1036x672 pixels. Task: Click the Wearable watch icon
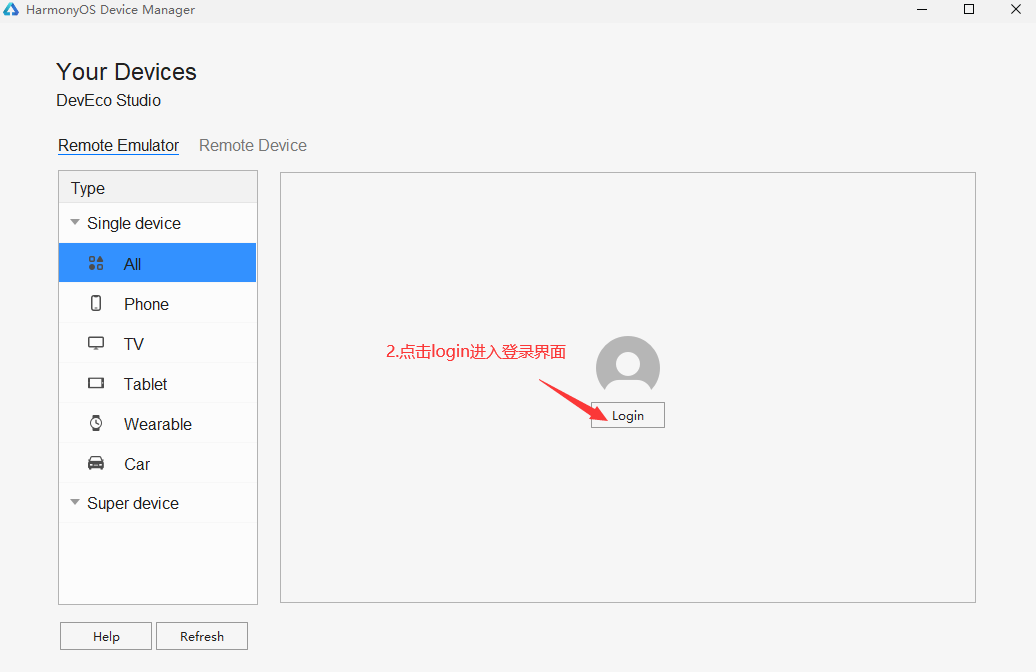96,423
